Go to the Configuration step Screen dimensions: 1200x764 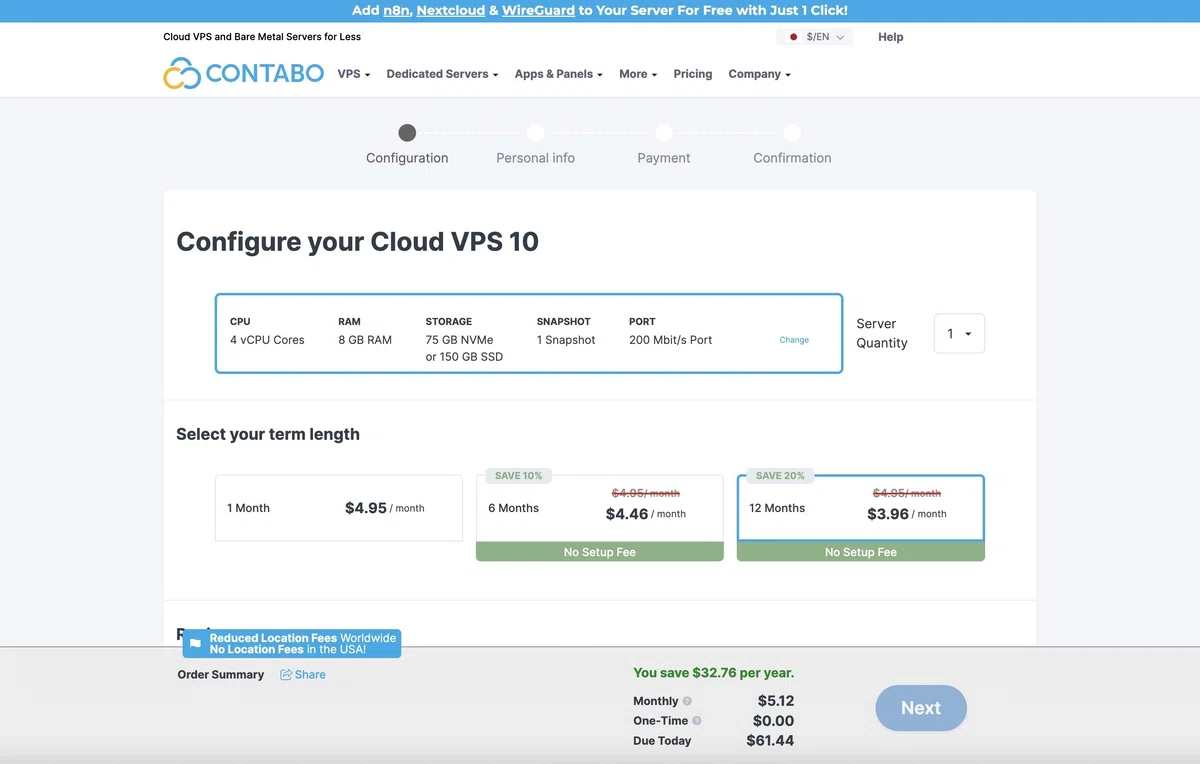tap(407, 145)
